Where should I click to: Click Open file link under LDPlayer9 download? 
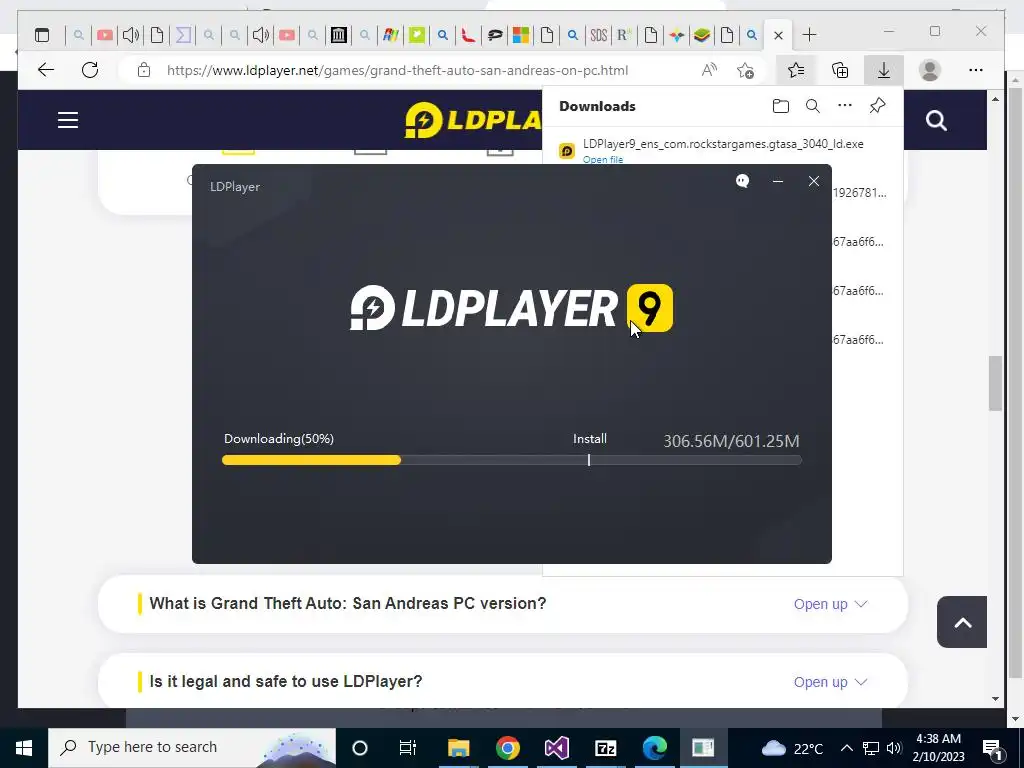603,159
